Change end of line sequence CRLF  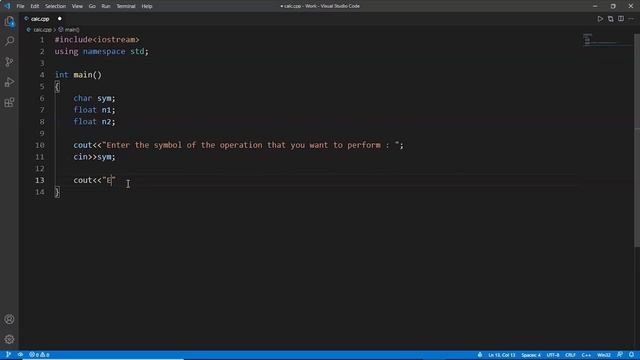point(570,355)
